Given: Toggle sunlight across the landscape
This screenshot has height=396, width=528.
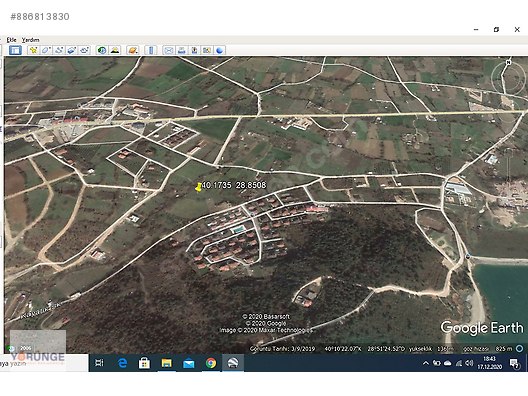Looking at the screenshot, I should pos(115,51).
